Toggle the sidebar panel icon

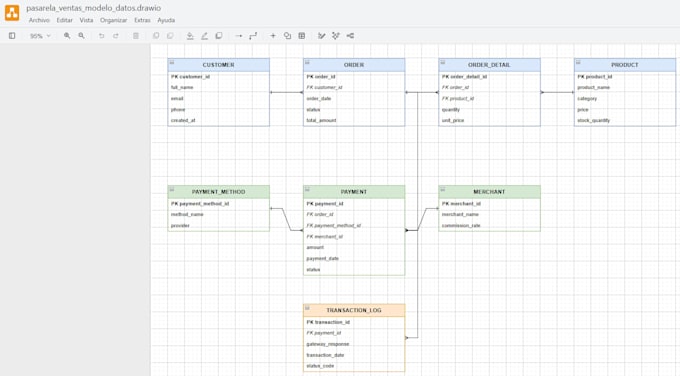tap(12, 36)
